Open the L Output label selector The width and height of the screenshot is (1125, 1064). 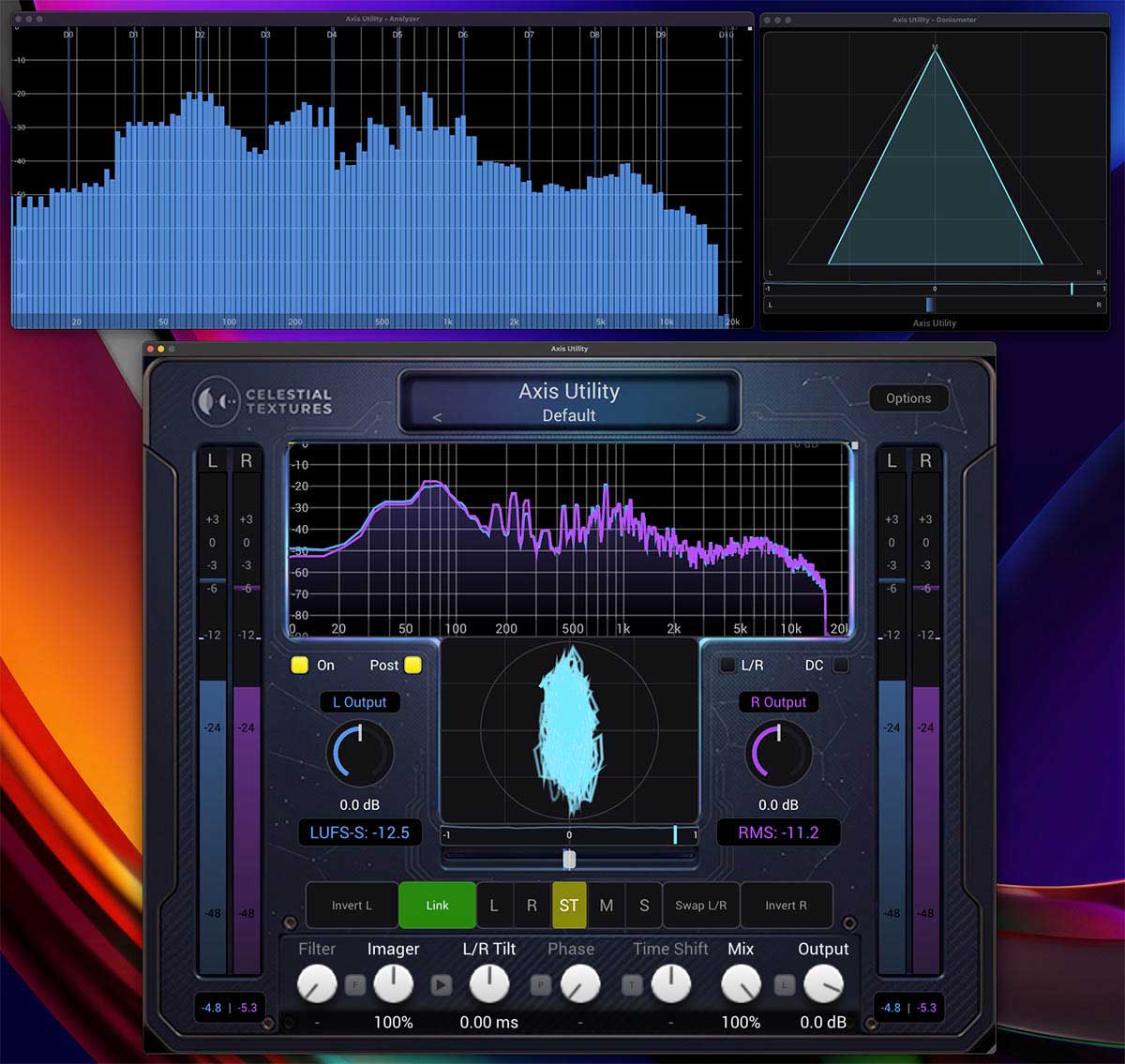(360, 702)
